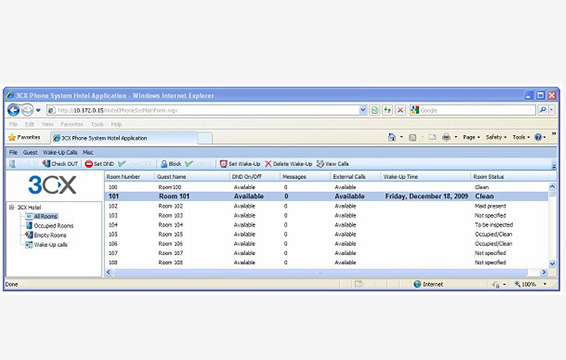Open a new blank browser tab
This screenshot has width=566, height=360.
pyautogui.click(x=205, y=138)
